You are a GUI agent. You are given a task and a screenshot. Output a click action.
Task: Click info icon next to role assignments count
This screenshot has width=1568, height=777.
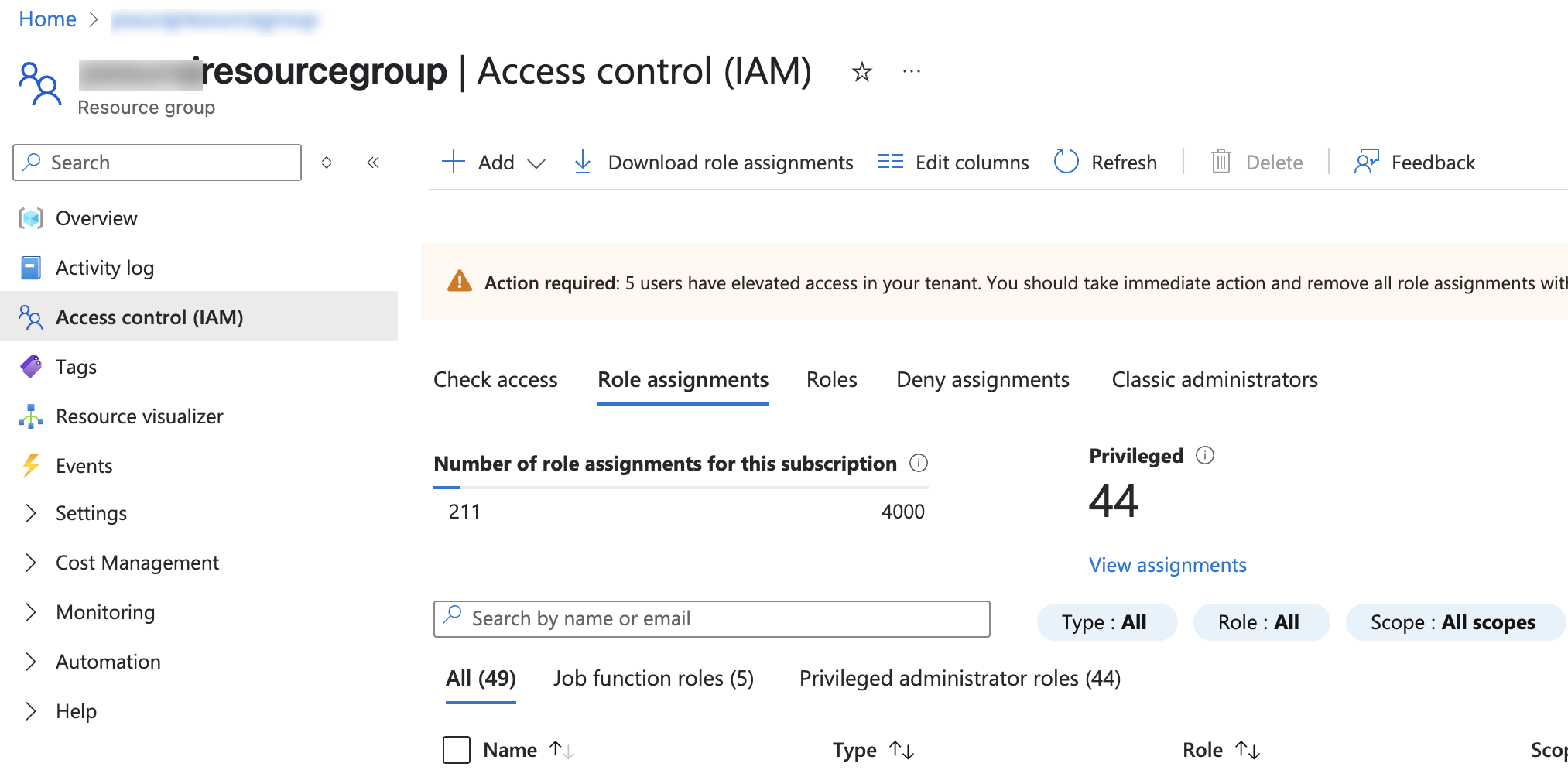point(919,463)
